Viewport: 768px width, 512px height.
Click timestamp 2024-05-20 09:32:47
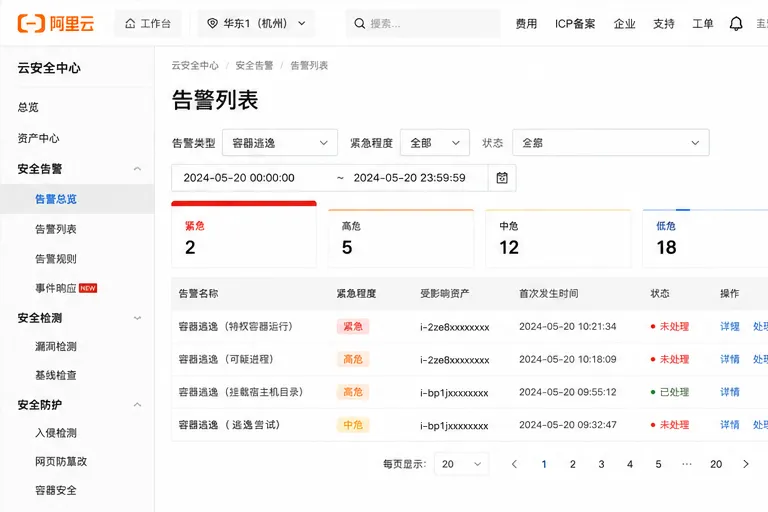568,425
